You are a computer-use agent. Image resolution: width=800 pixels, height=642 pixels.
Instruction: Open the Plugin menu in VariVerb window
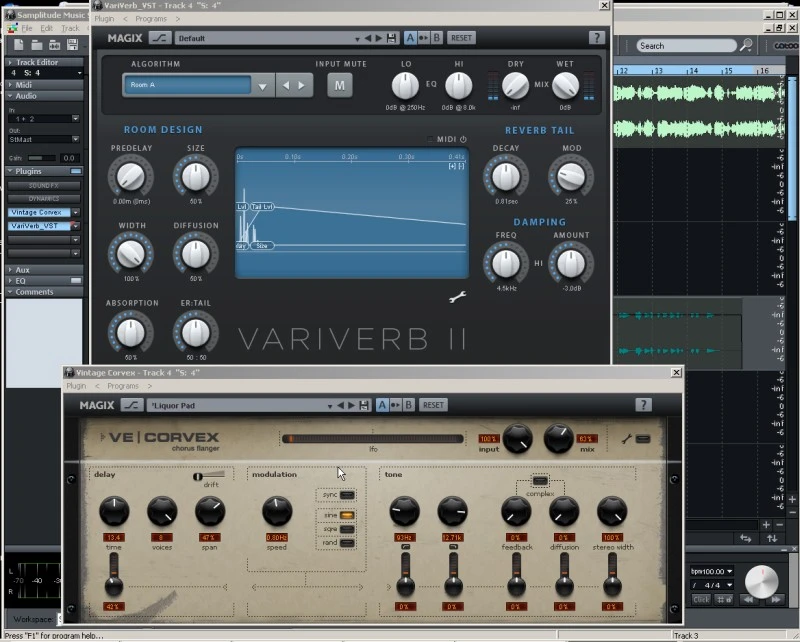104,19
